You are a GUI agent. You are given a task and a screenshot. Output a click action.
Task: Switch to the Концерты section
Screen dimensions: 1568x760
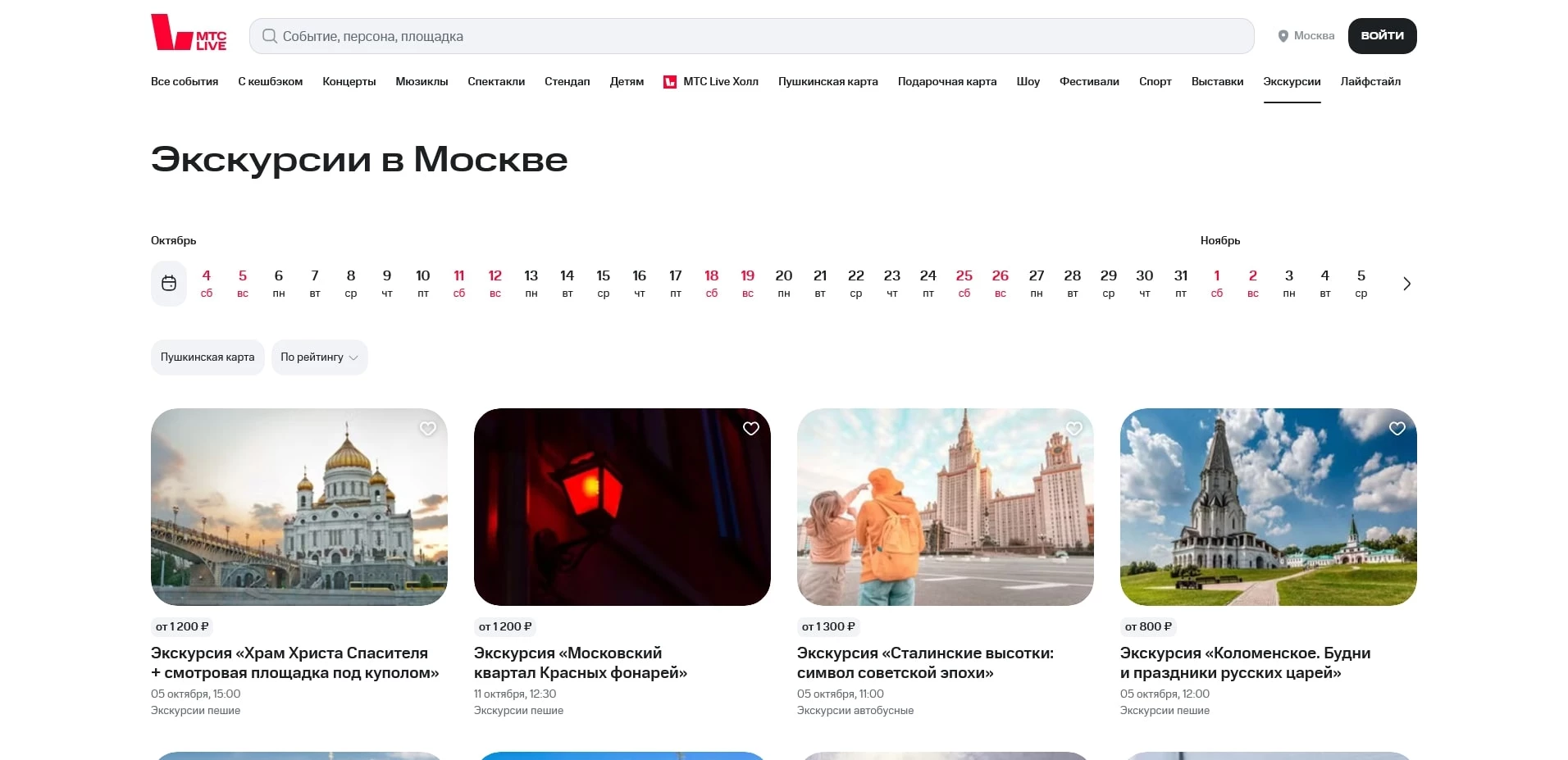(349, 82)
